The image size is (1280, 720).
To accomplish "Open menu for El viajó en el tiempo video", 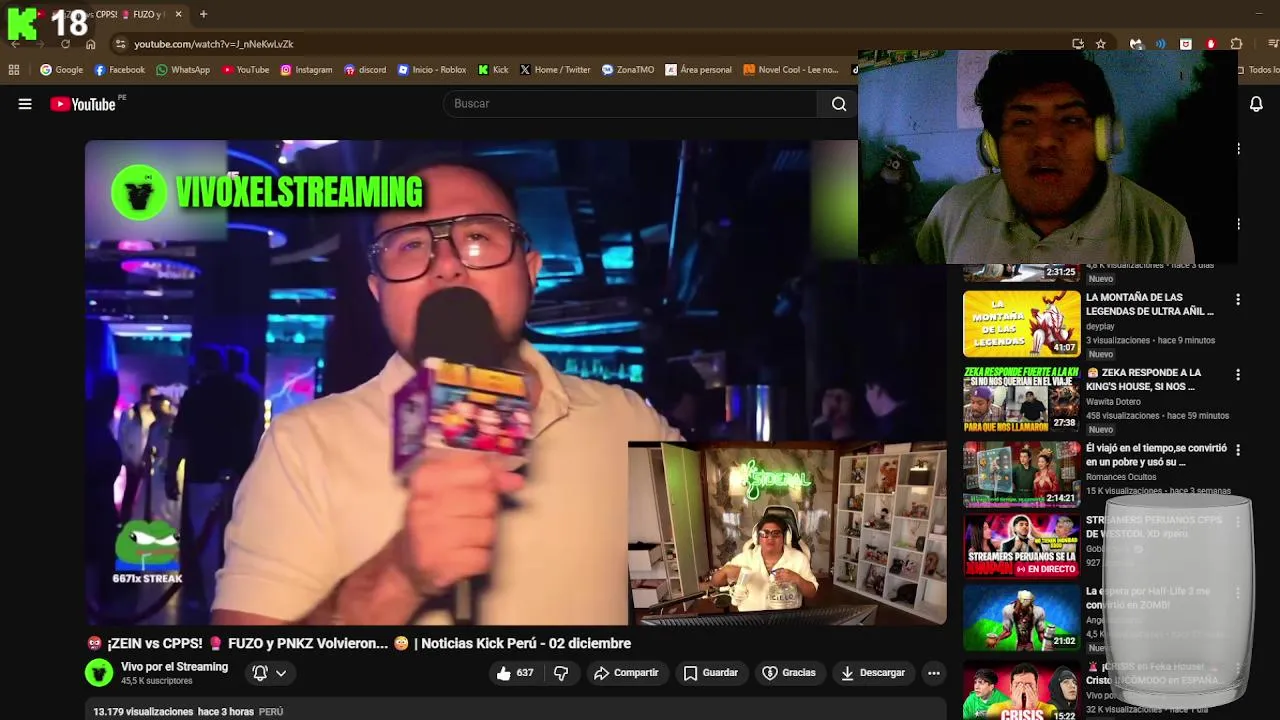I will pos(1238,450).
